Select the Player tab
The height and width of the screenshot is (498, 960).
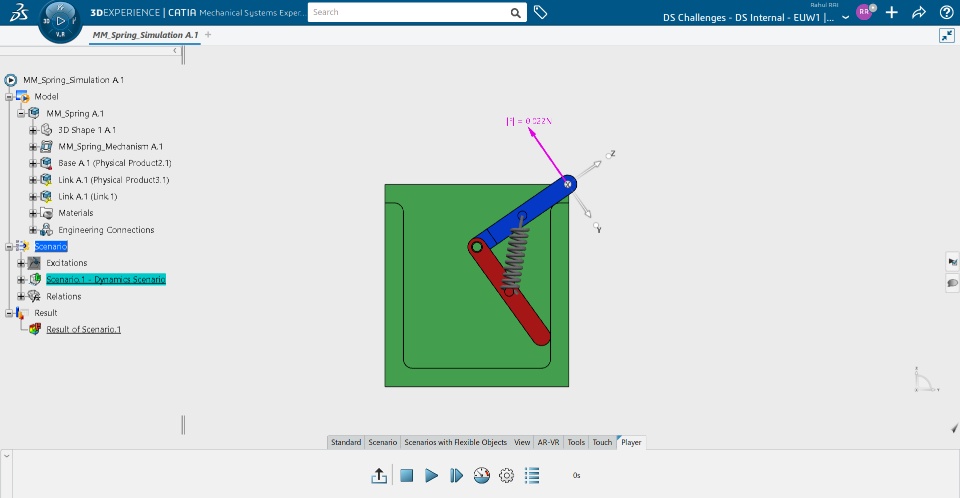click(x=631, y=442)
